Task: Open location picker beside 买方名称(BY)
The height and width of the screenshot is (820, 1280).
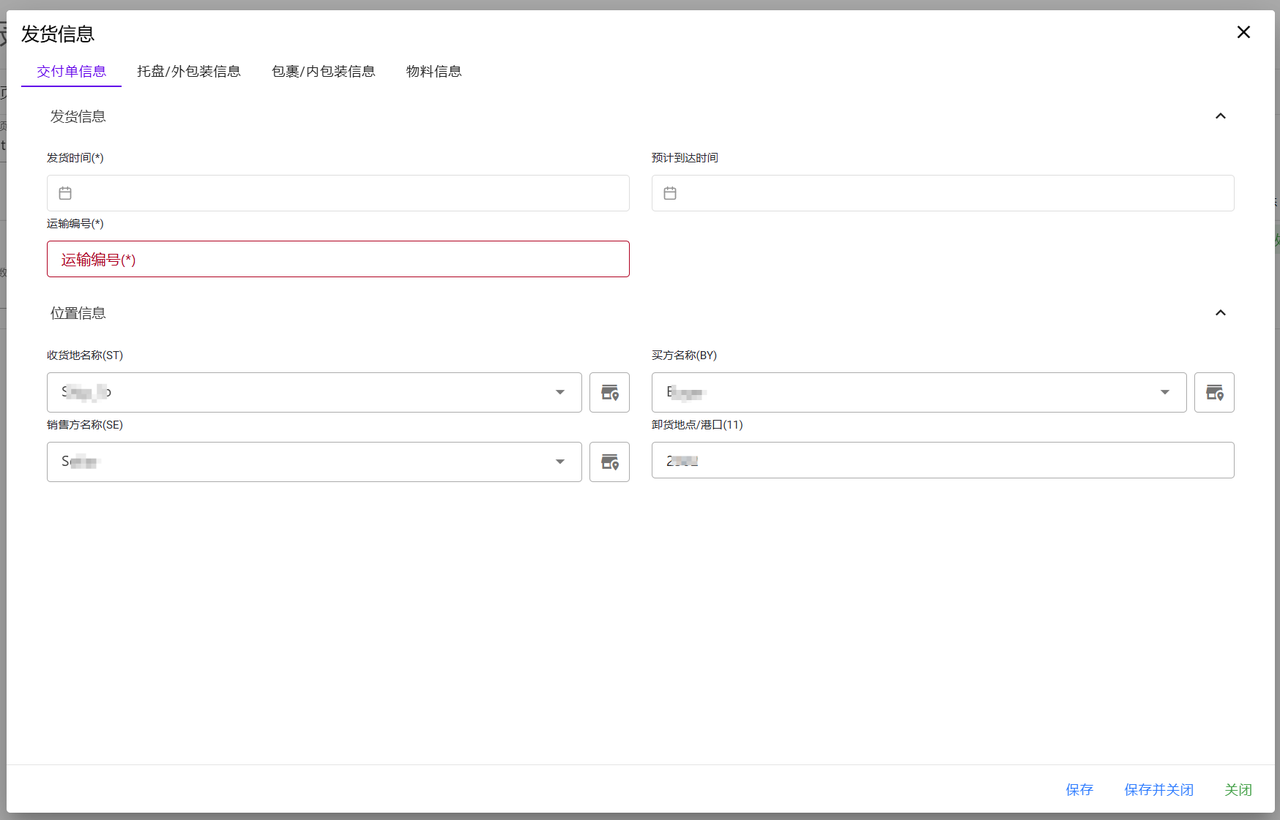Action: tap(1214, 392)
